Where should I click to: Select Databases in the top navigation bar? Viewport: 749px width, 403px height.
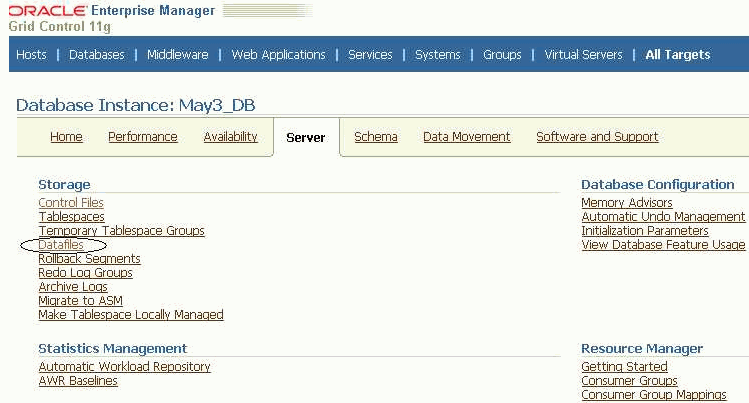click(96, 54)
